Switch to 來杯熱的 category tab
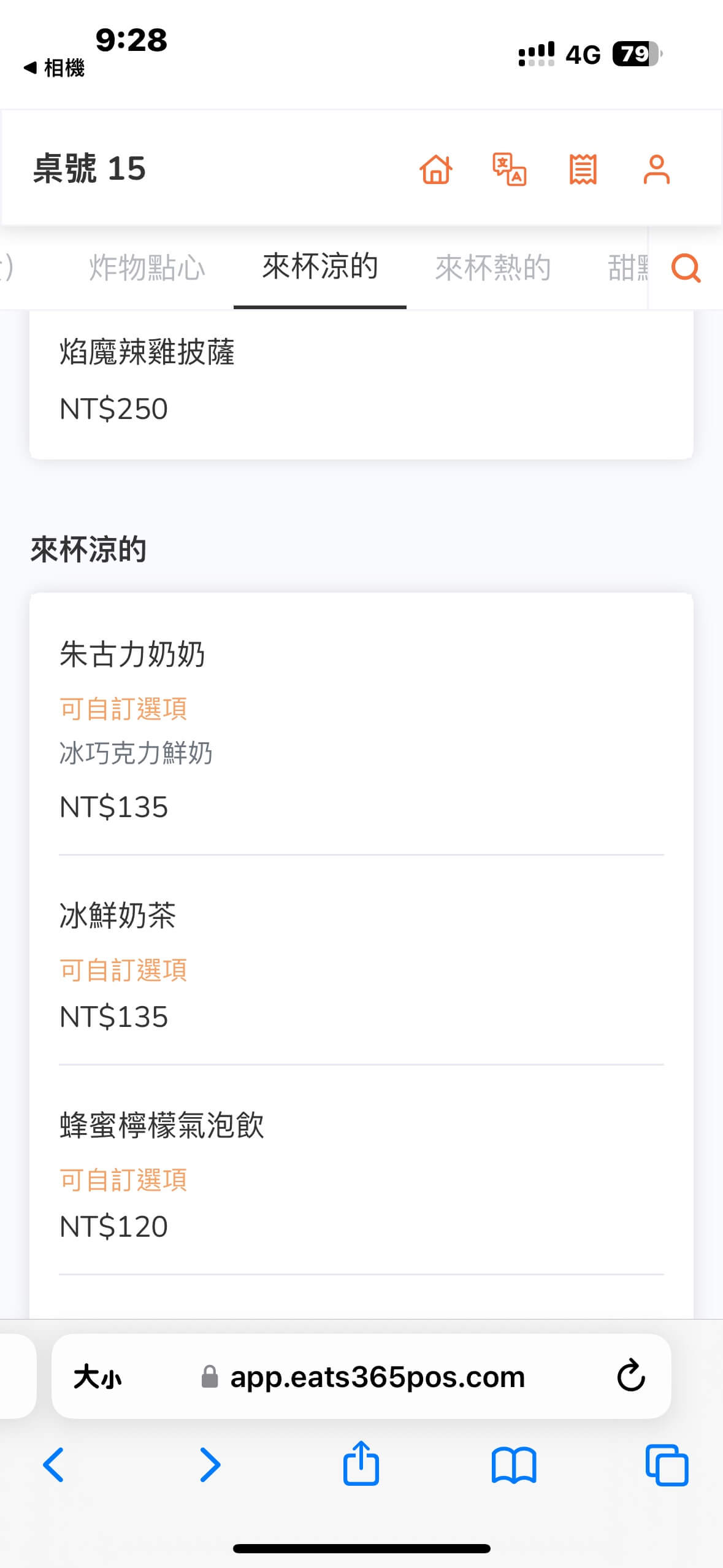Screen dimensions: 723x1568 [493, 268]
